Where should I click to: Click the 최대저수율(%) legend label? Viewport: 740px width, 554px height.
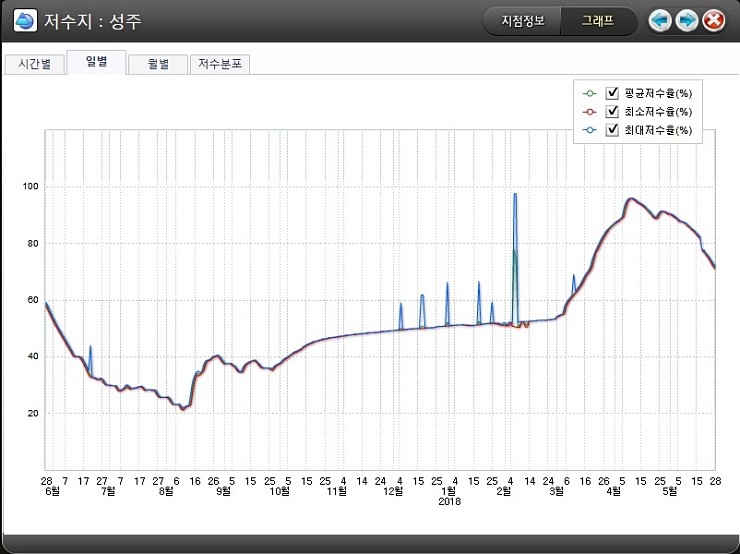tap(658, 130)
